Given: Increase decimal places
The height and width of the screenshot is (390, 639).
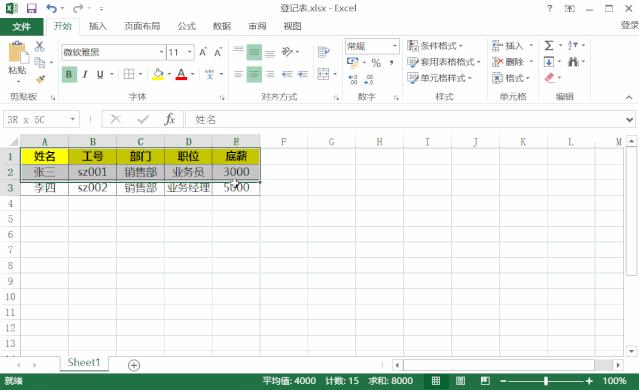Looking at the screenshot, I should coord(353,79).
